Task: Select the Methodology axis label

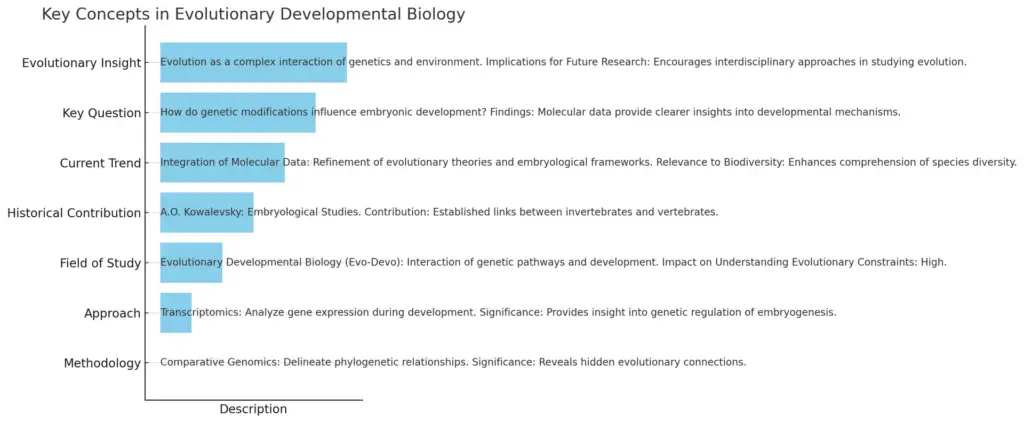Action: [102, 364]
